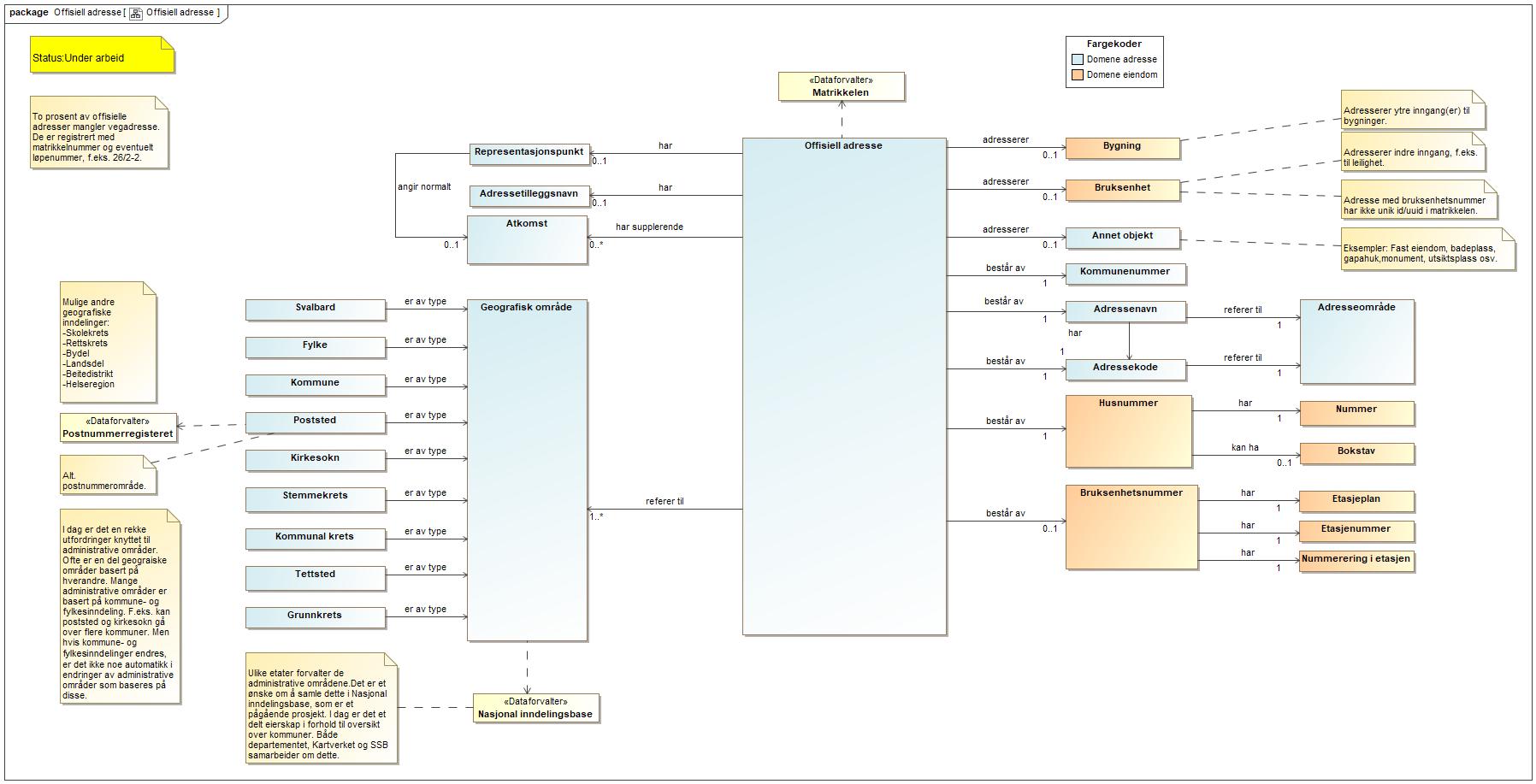The height and width of the screenshot is (784, 1536).
Task: Click the yellow Status:Under arbeid note
Action: [x=102, y=56]
